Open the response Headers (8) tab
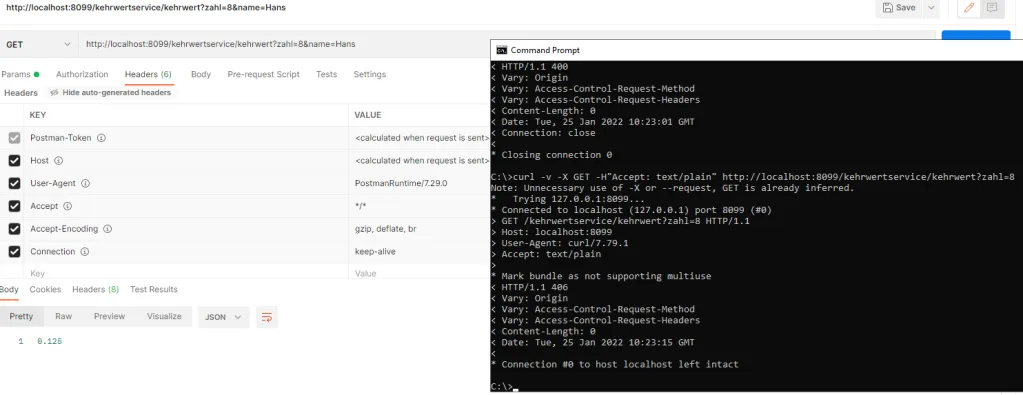This screenshot has width=1023, height=395. click(95, 289)
